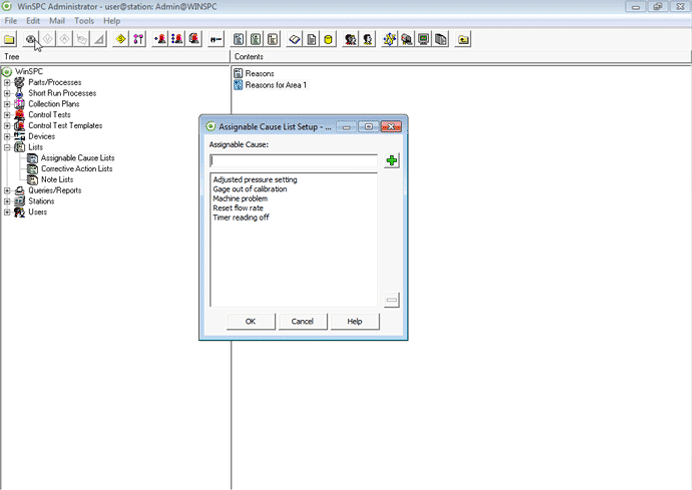
Task: Expand the Parts/Processes tree node
Action: [7, 82]
